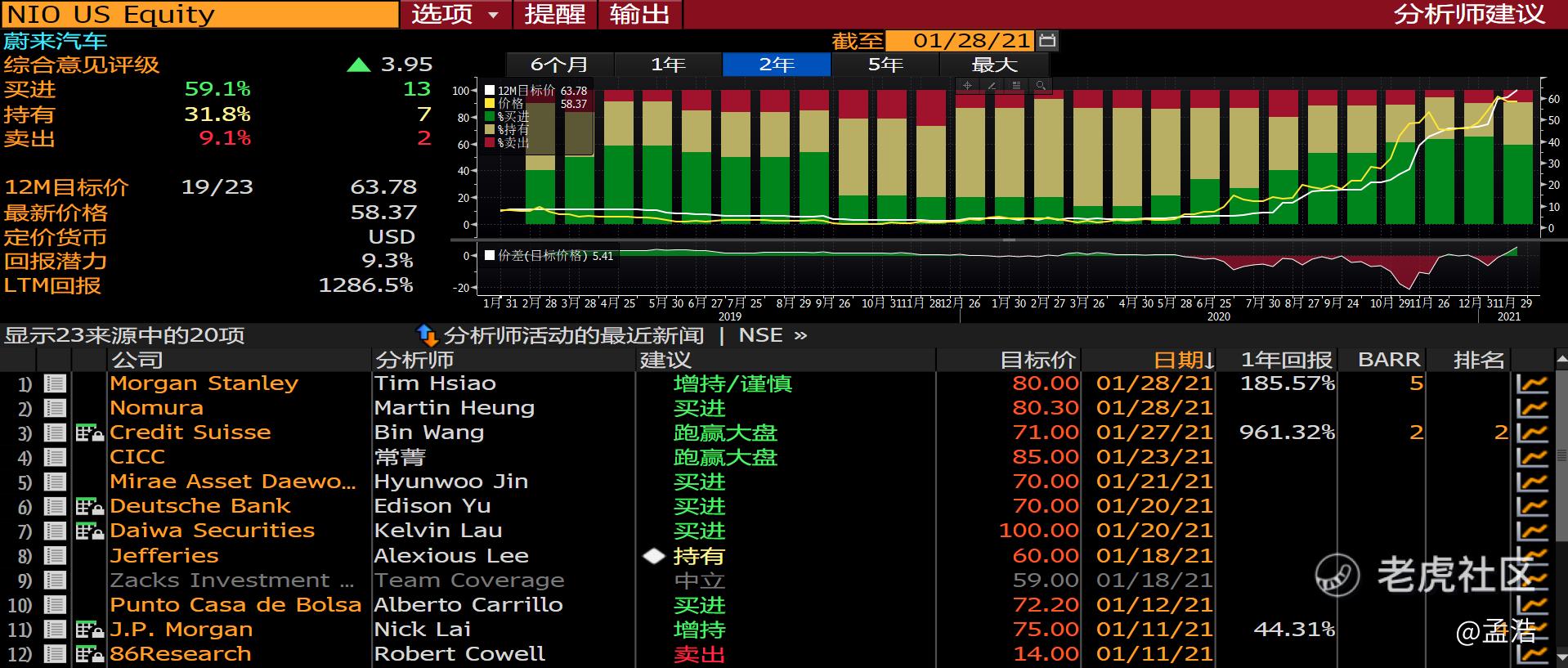1568x668 pixels.
Task: Toggle the 12M目标价 series in the chart legend
Action: coord(490,91)
